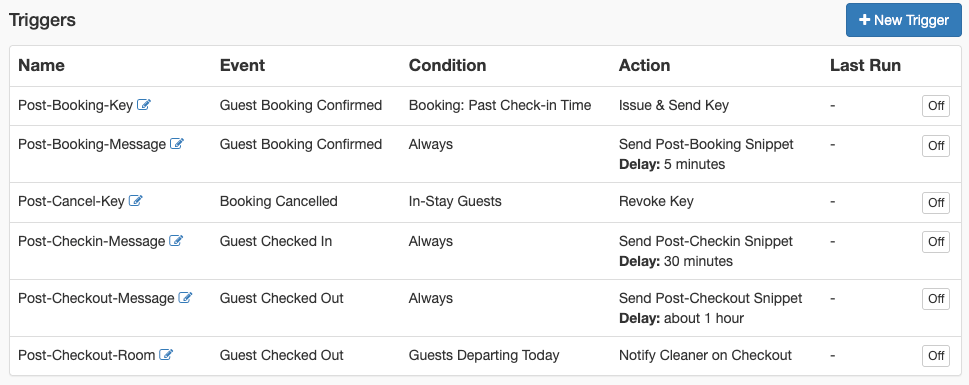969x385 pixels.
Task: Edit Post-Checkin-Message using its pencil icon
Action: point(176,241)
